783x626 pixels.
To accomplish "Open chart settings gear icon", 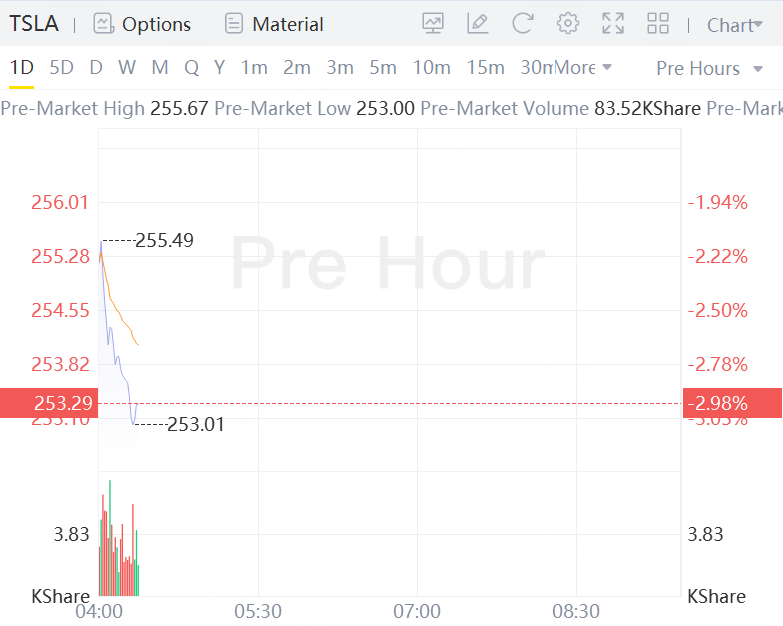I will coord(568,24).
